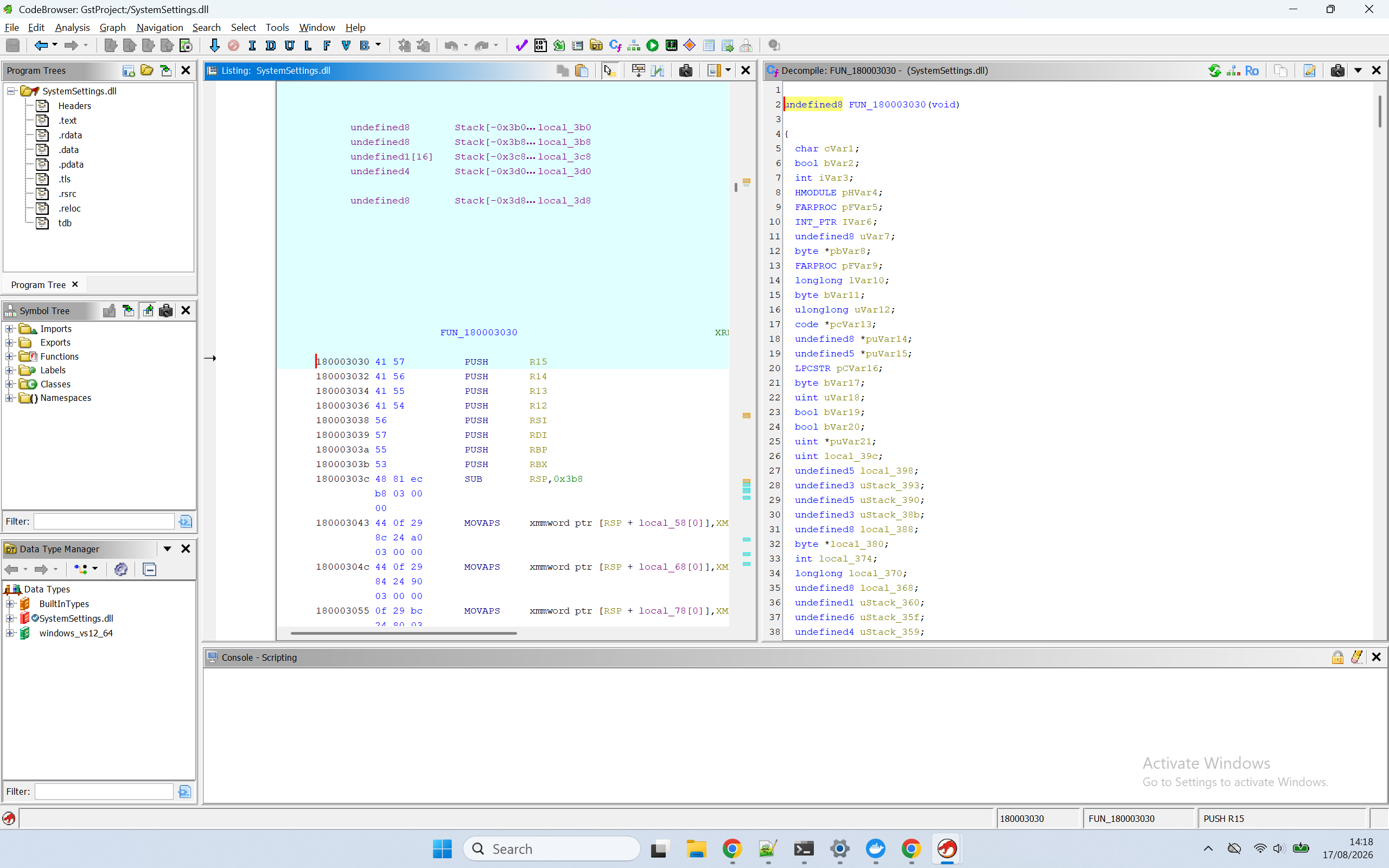The height and width of the screenshot is (868, 1389).
Task: Select the .rdata section in Program Trees
Action: pos(70,135)
